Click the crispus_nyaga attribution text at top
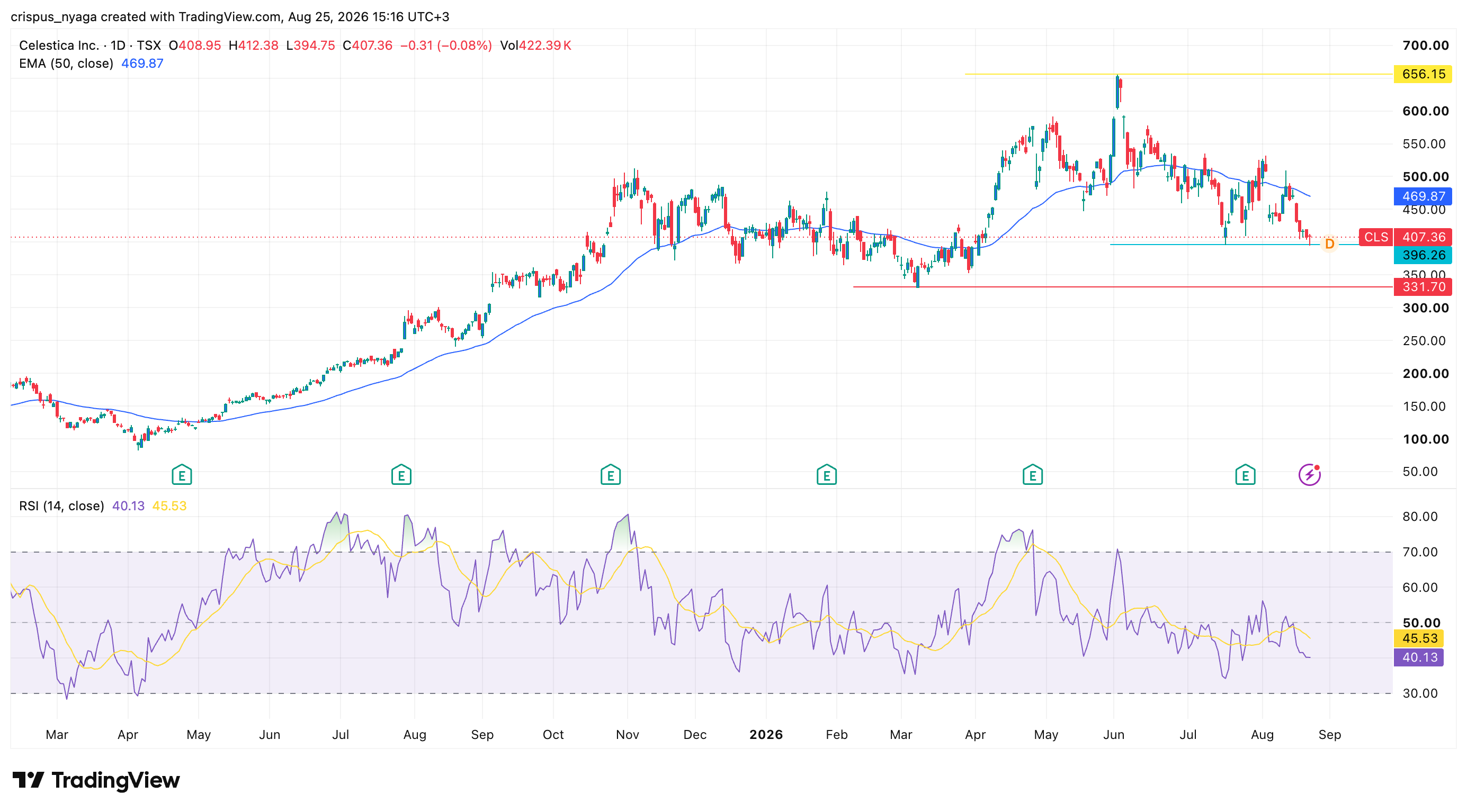Viewport: 1467px width, 812px height. coord(230,16)
